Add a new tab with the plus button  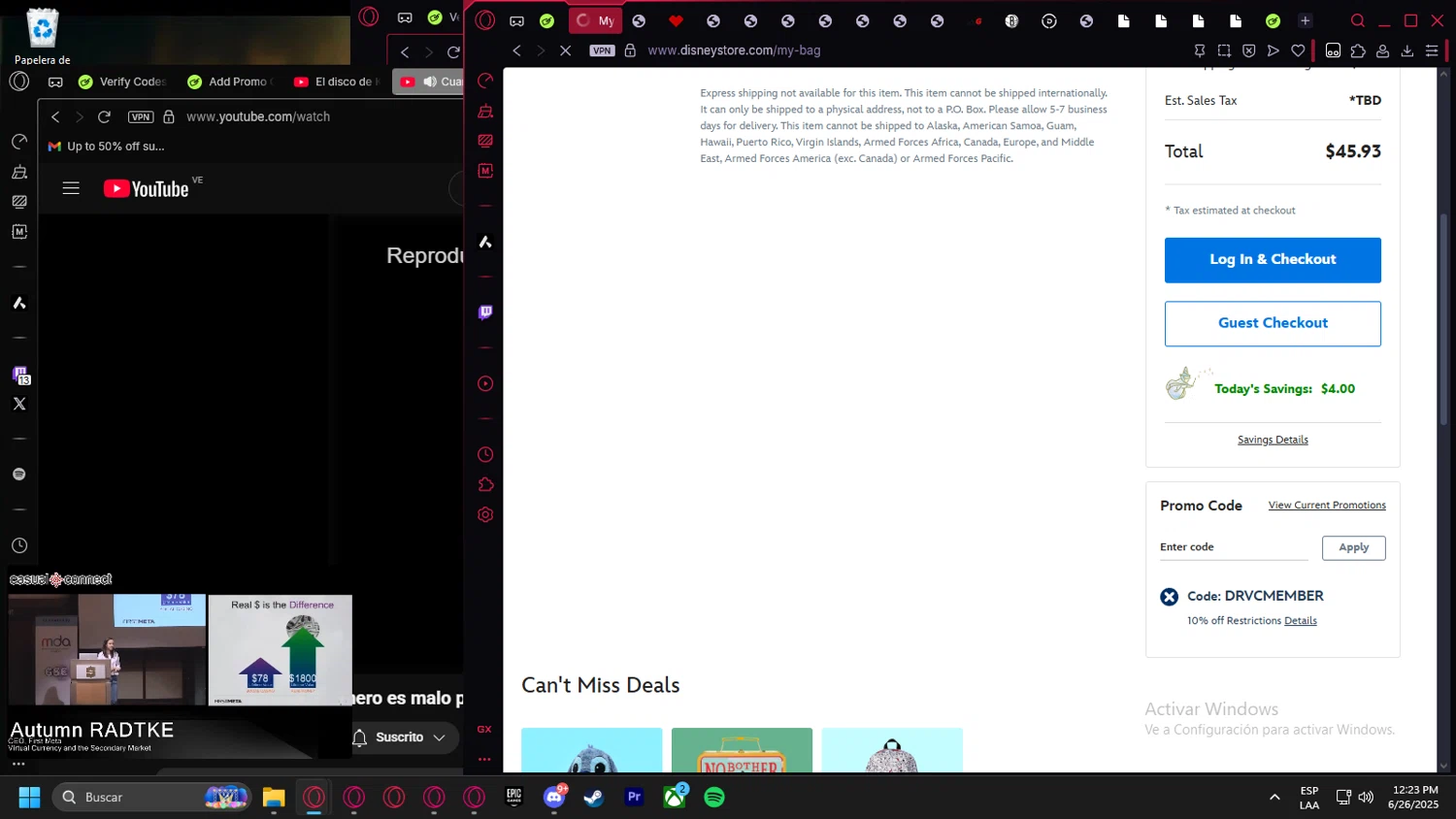1305,20
